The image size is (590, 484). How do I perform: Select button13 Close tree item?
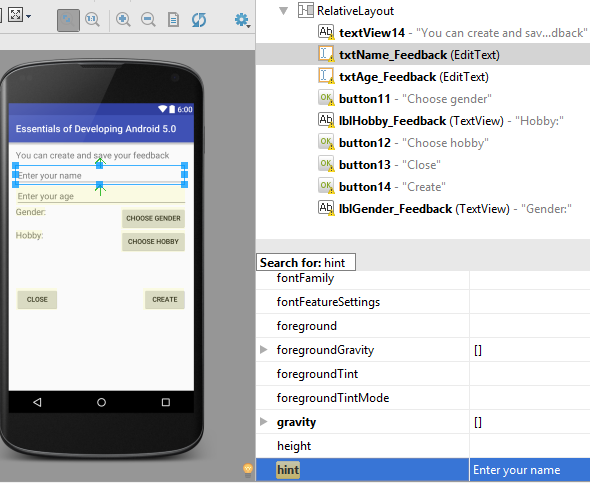tap(423, 164)
